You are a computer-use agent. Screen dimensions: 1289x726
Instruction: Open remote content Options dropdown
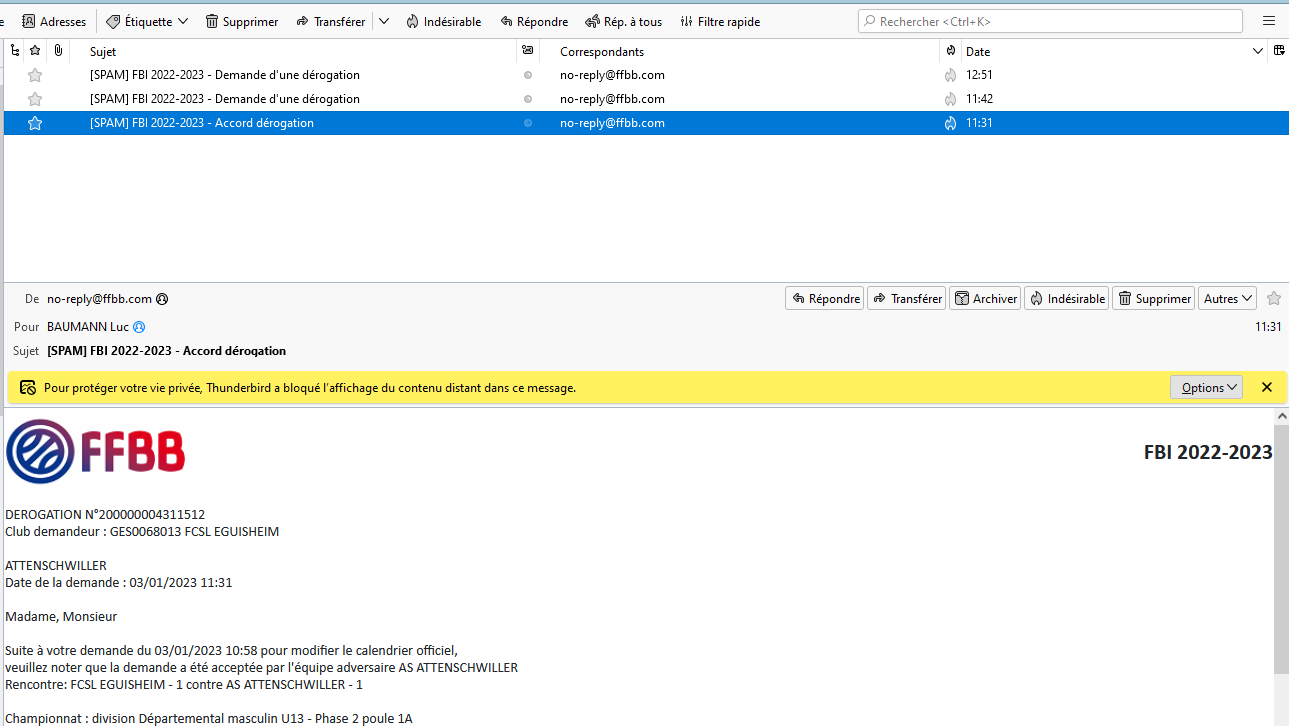click(x=1206, y=387)
